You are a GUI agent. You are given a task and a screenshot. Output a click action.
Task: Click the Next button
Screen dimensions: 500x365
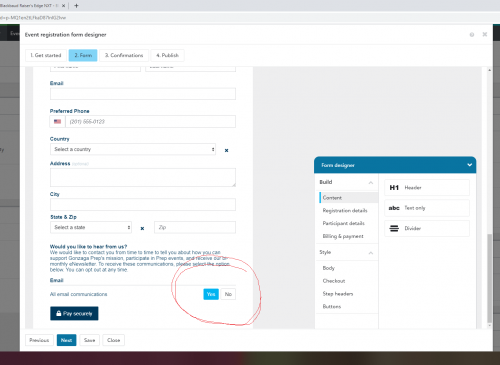point(66,340)
